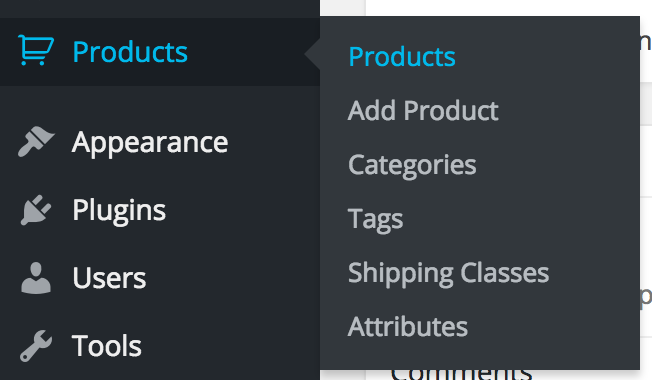The height and width of the screenshot is (380, 652).
Task: Click the Users person icon
Action: (36, 278)
